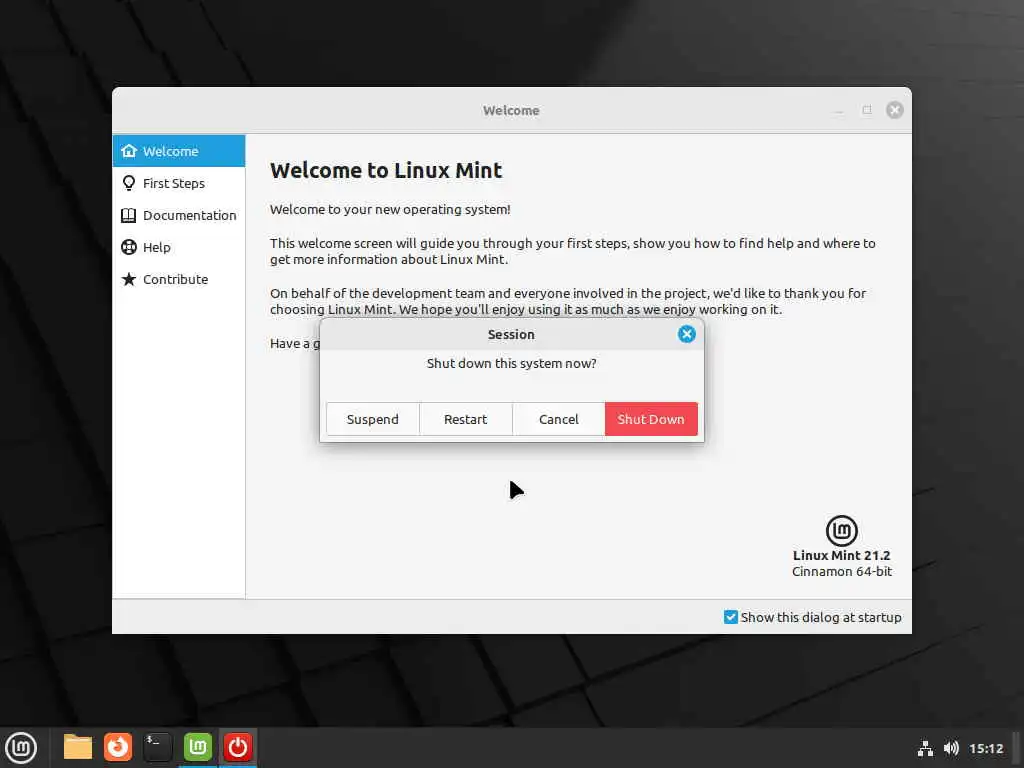Open the calendar from the 15:12 clock
The image size is (1024, 768).
tap(985, 748)
